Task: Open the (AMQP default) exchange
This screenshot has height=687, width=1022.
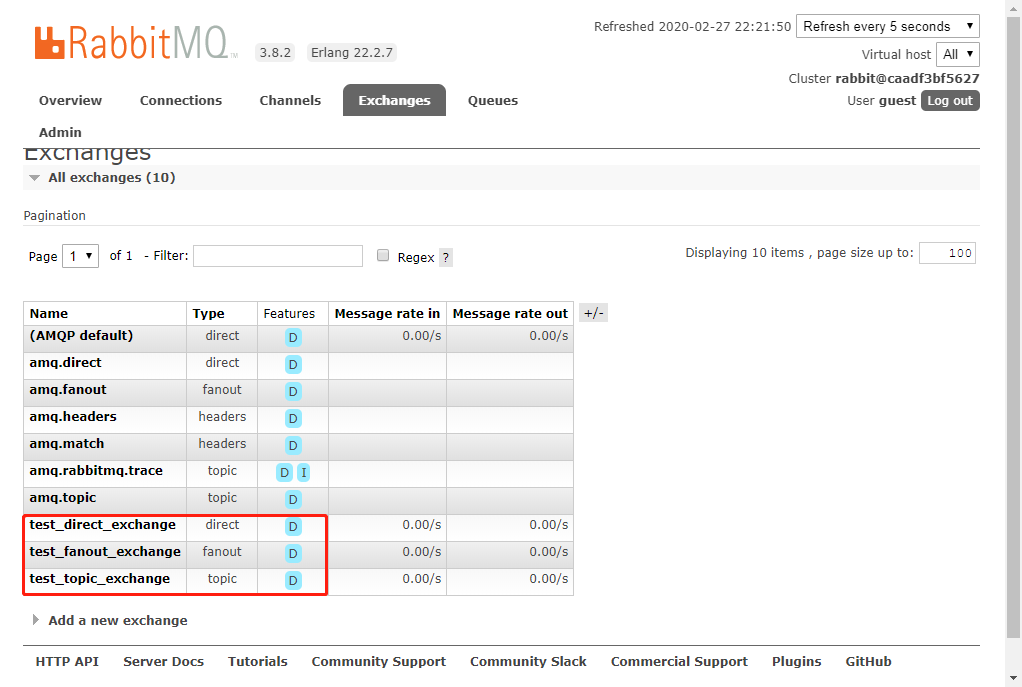Action: [x=81, y=336]
